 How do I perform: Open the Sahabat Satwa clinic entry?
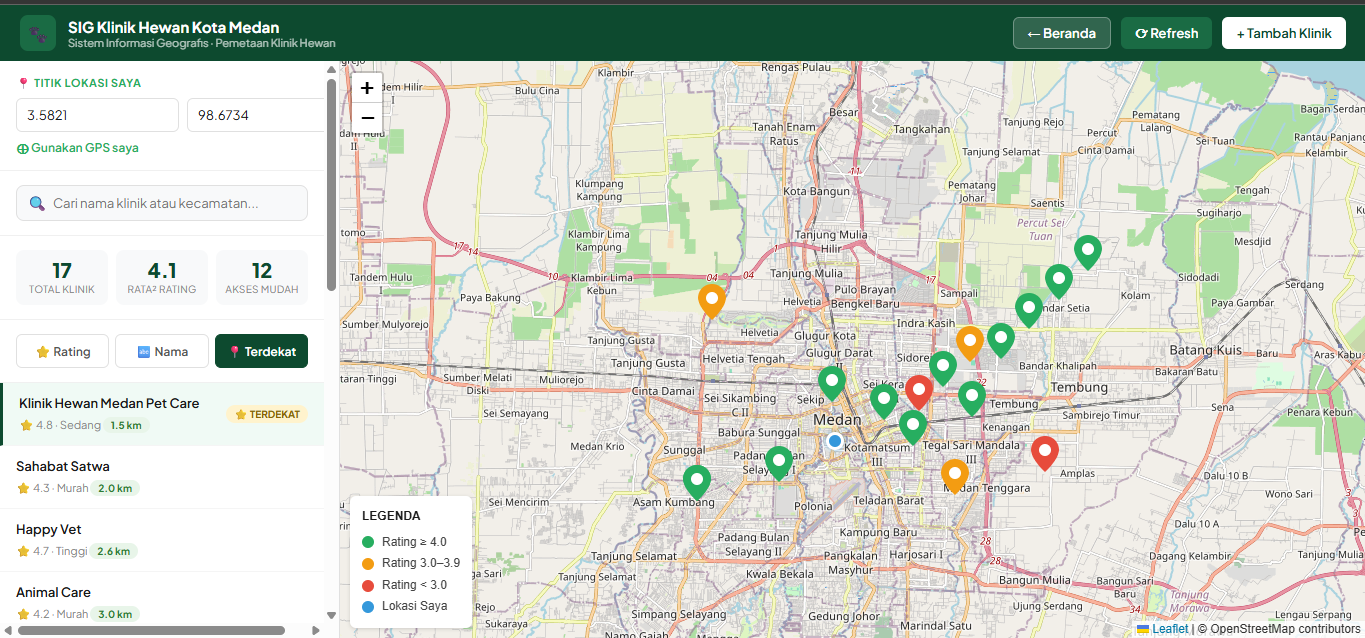coord(162,477)
